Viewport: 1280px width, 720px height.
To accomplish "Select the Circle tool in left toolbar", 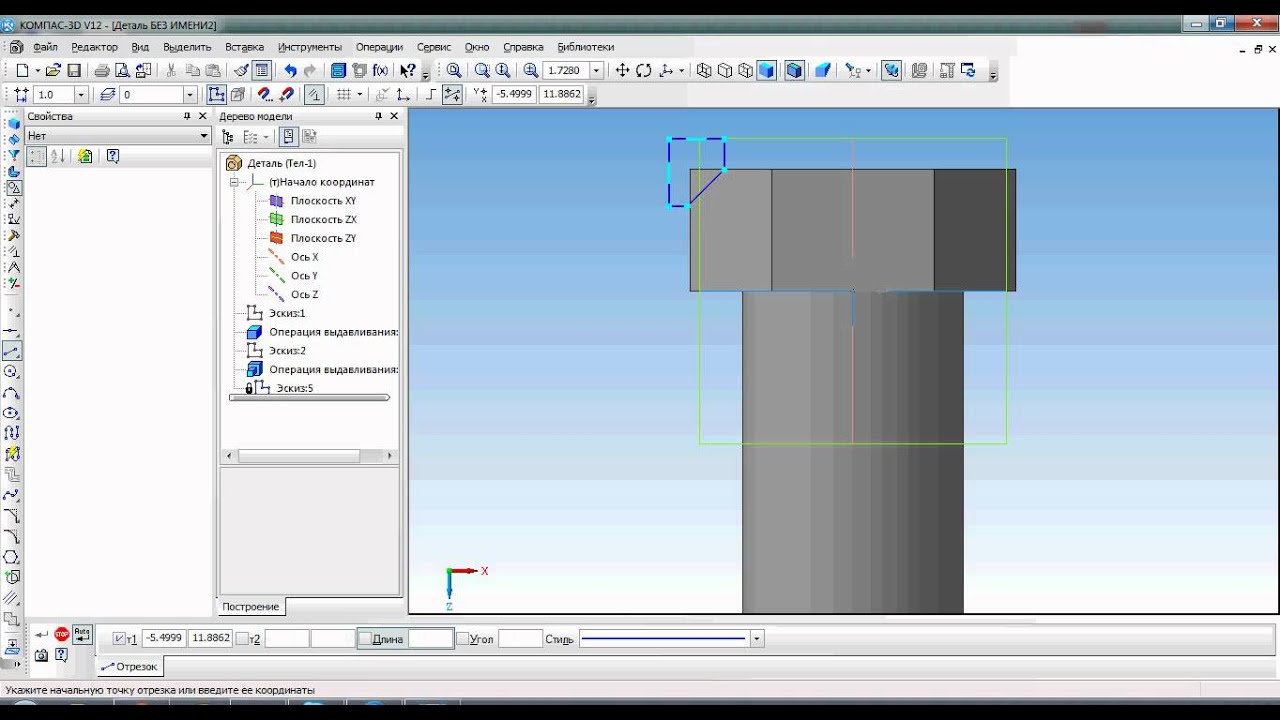I will [12, 372].
